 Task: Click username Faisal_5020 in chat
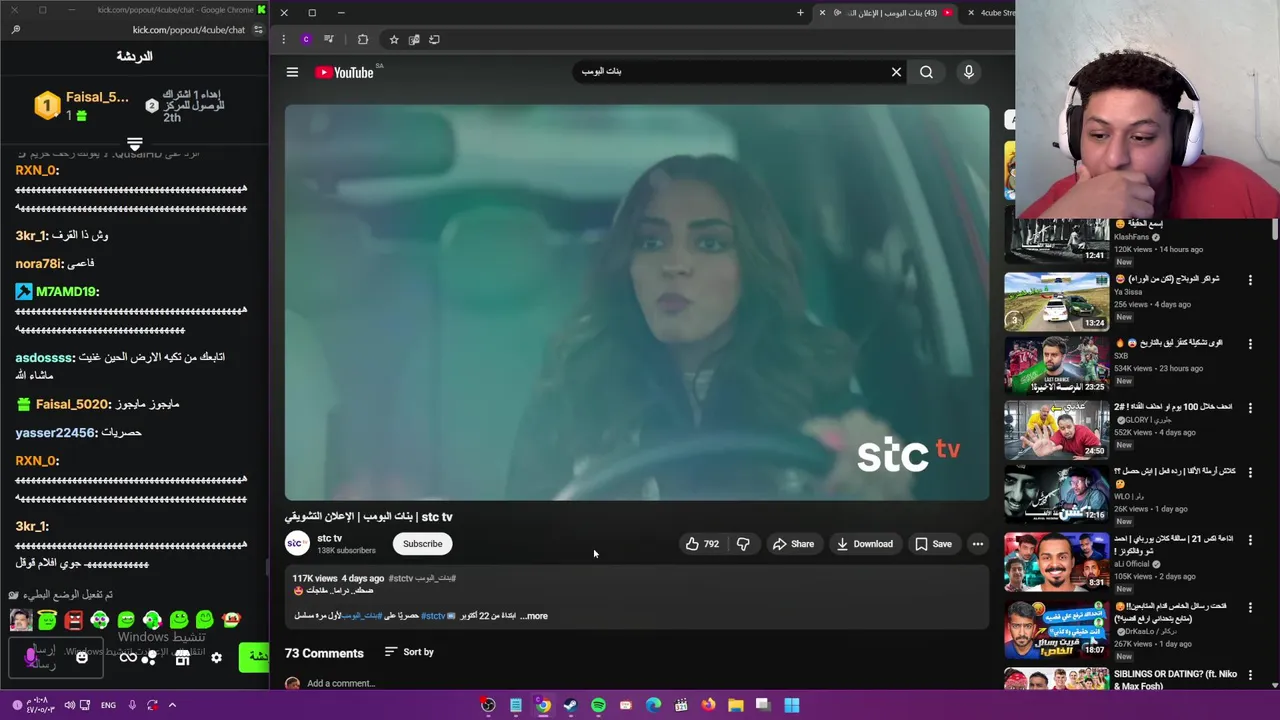coord(71,404)
